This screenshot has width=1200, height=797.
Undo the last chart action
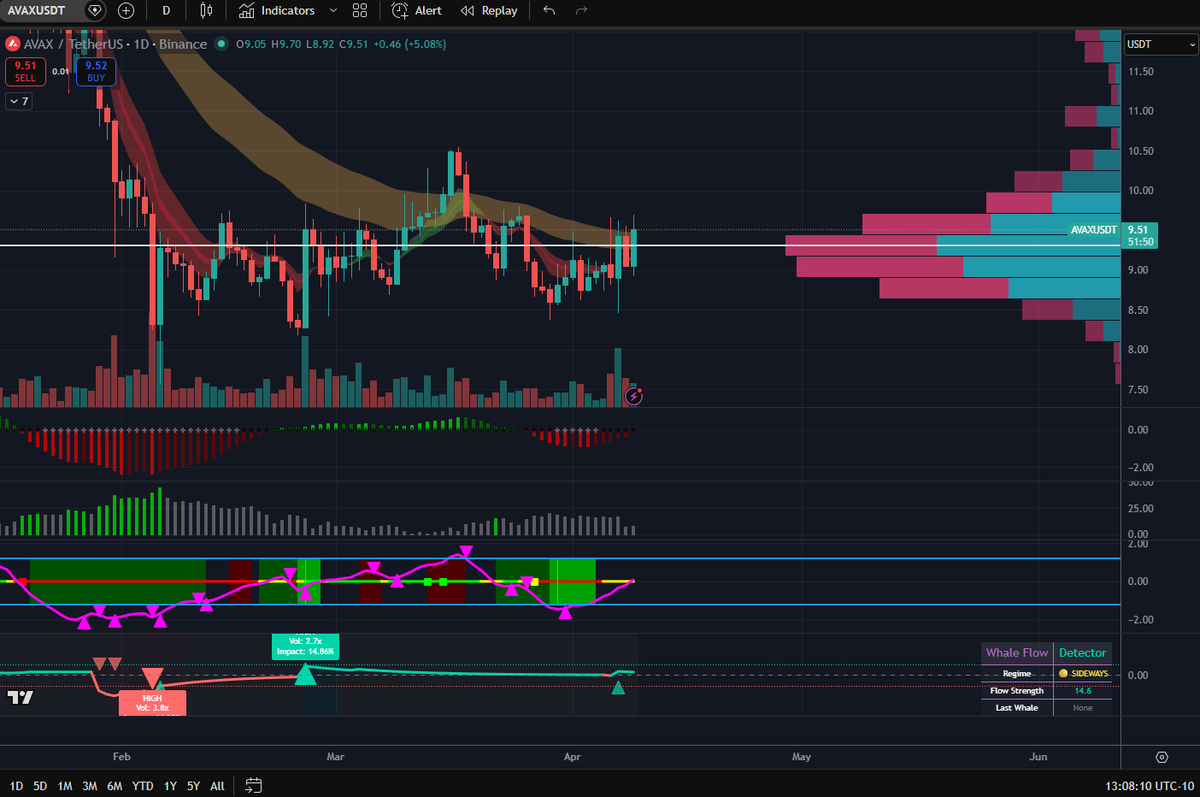coord(548,10)
